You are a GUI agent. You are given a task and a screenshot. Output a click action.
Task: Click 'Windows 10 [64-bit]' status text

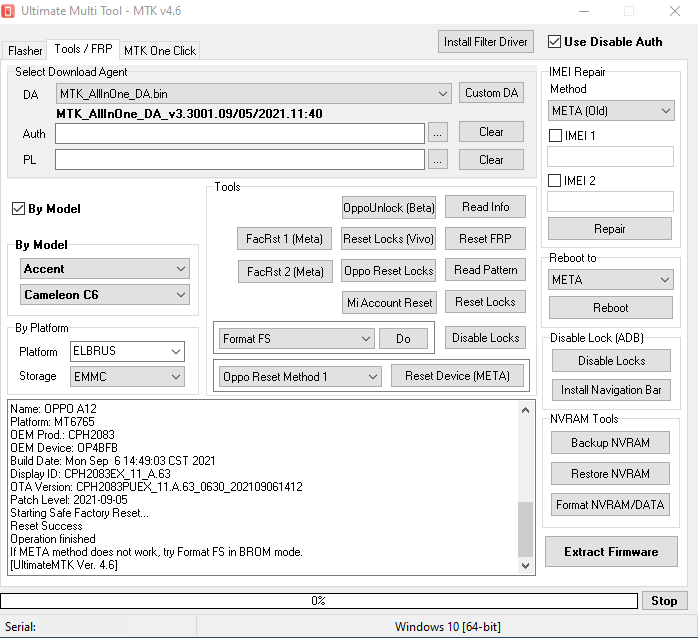tap(447, 626)
